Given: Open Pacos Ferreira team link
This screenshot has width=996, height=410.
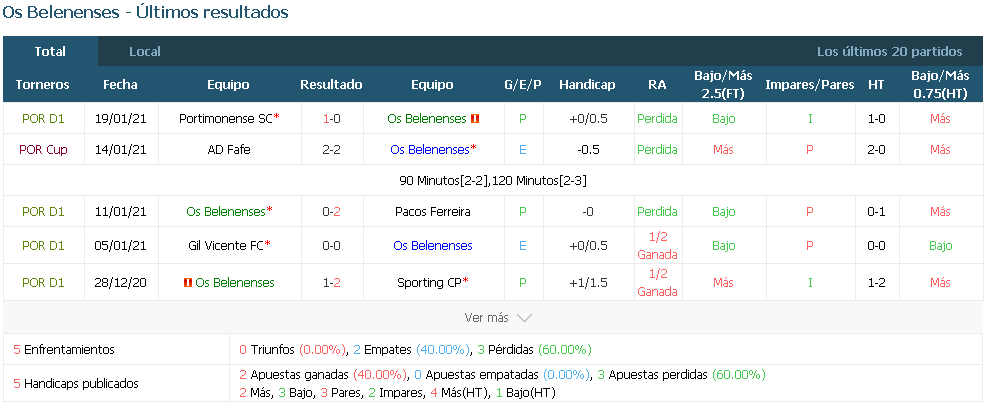Looking at the screenshot, I should click(x=433, y=212).
